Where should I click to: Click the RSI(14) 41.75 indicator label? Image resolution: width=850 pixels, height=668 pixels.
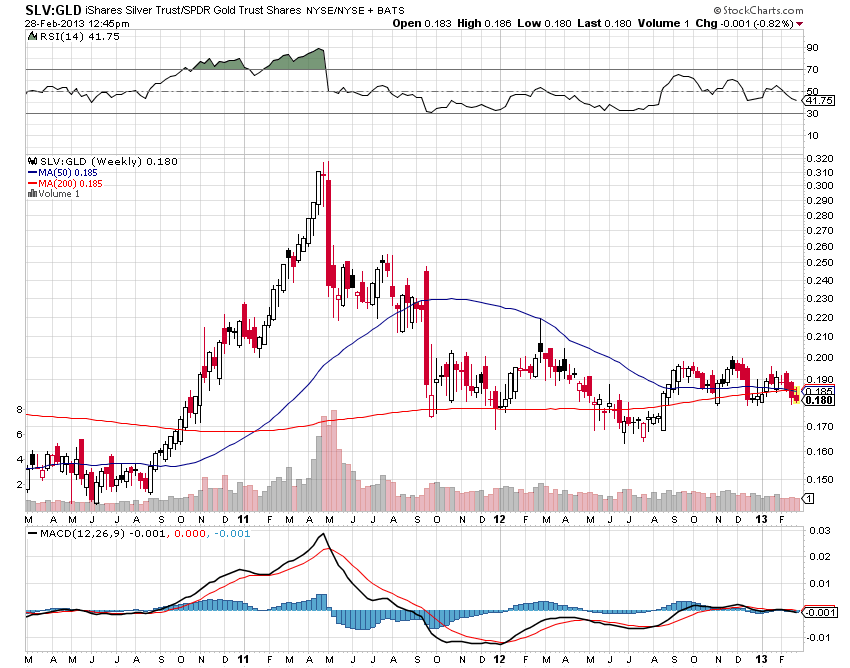point(79,36)
